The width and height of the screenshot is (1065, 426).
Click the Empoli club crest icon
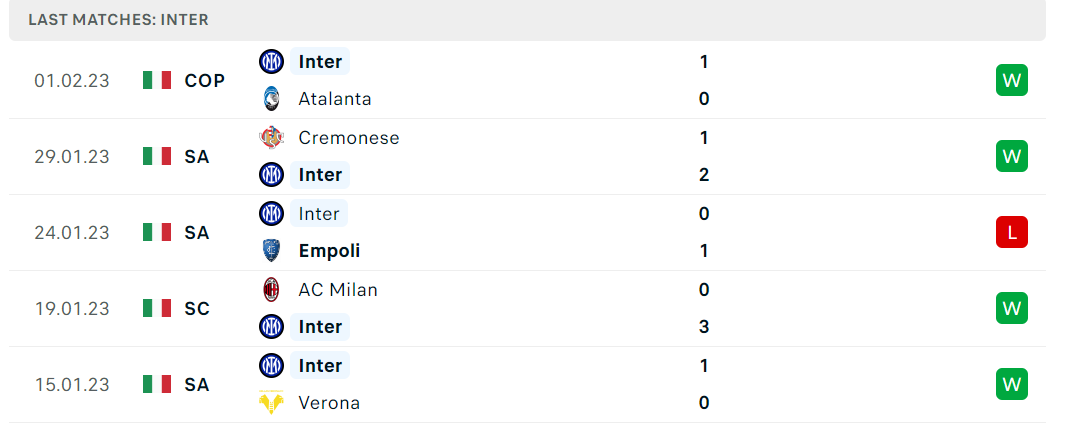271,251
